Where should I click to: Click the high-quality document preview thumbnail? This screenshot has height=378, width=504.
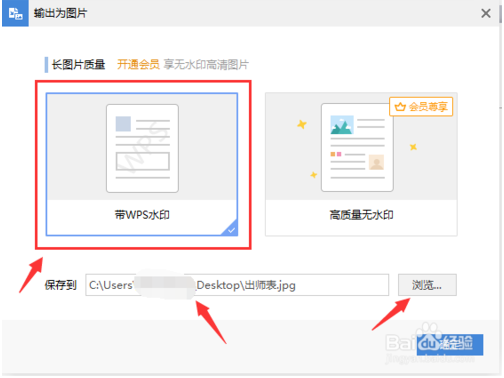pyautogui.click(x=357, y=147)
